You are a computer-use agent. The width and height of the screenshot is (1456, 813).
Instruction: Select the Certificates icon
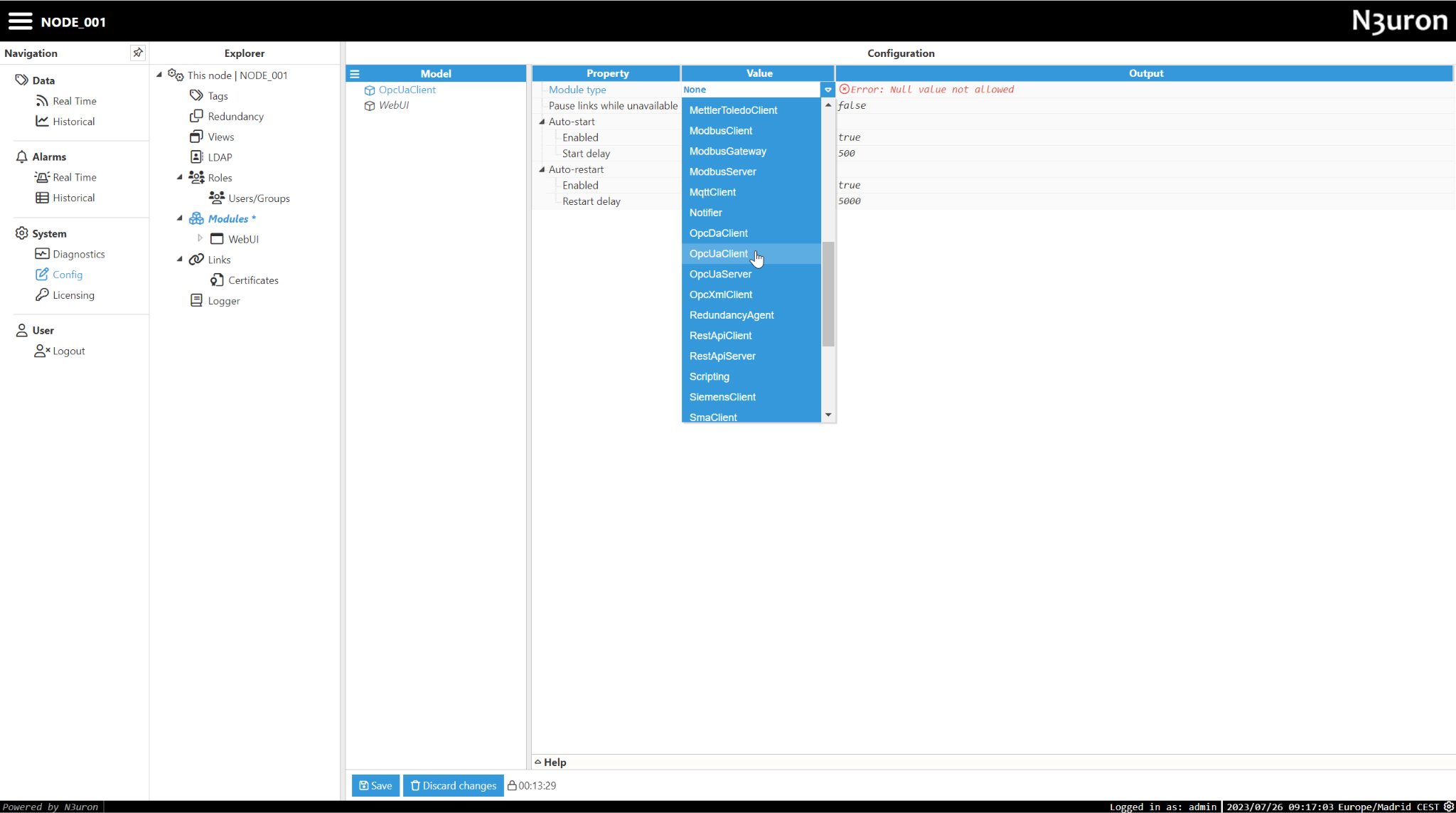217,280
